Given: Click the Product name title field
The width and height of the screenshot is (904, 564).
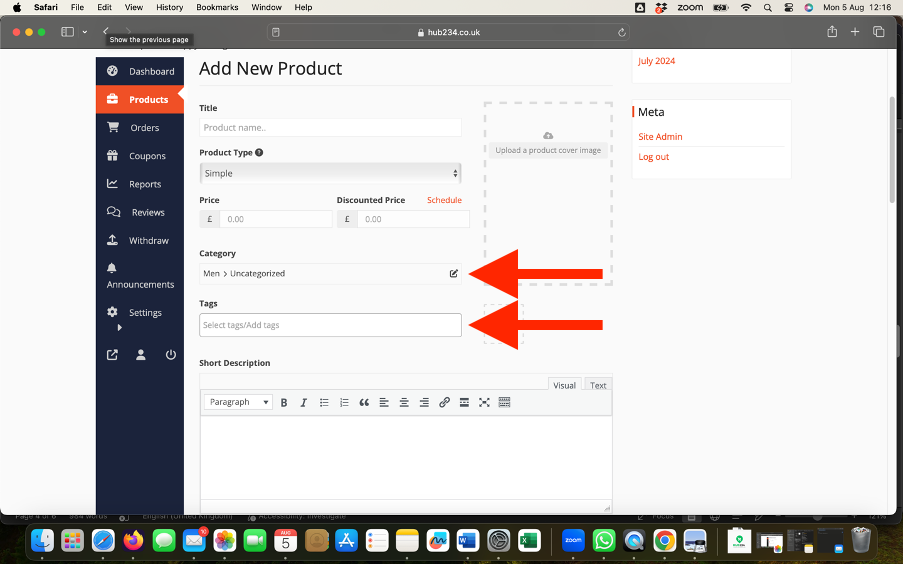Looking at the screenshot, I should (330, 128).
